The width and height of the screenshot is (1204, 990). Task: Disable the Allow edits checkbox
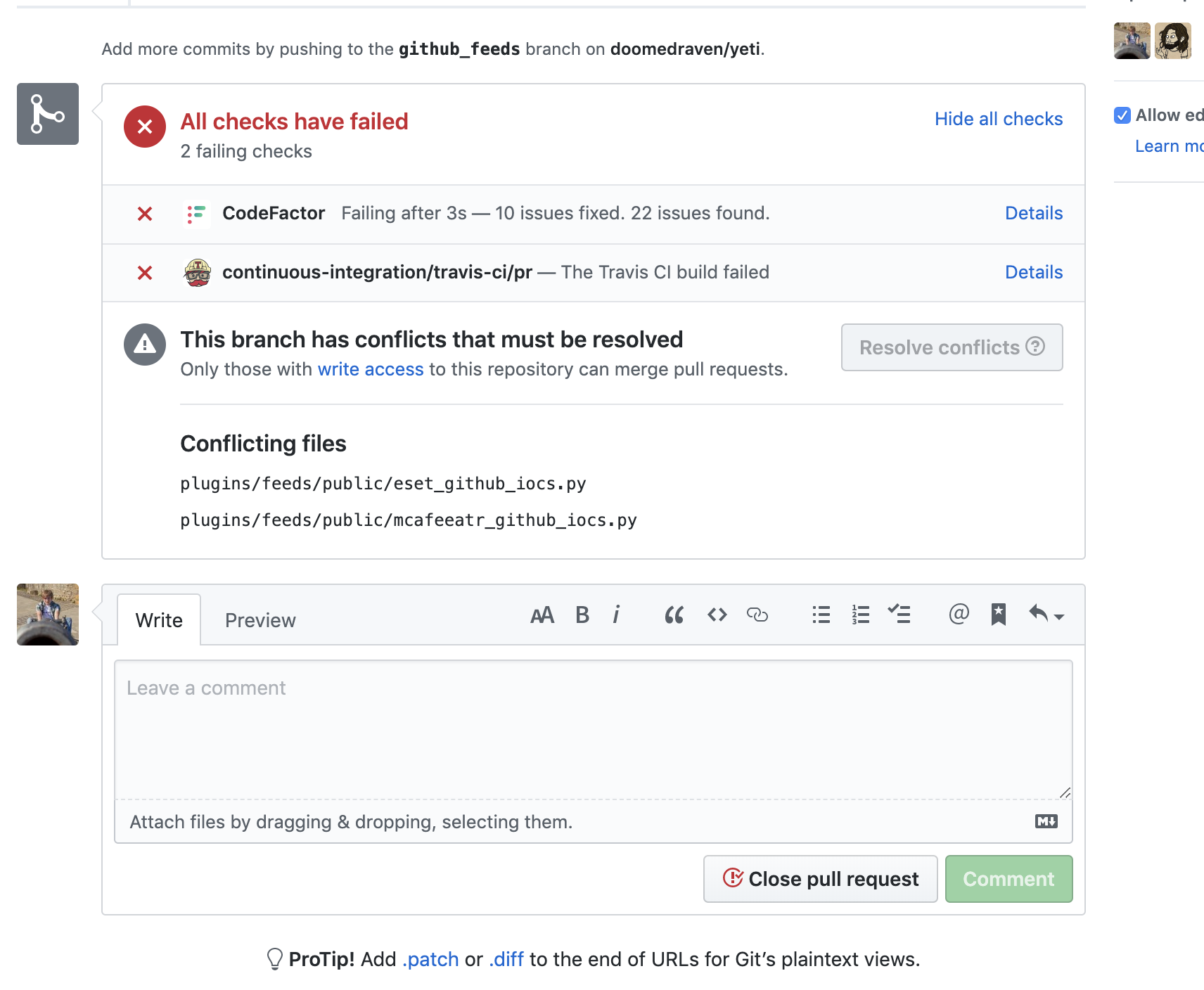(1122, 115)
